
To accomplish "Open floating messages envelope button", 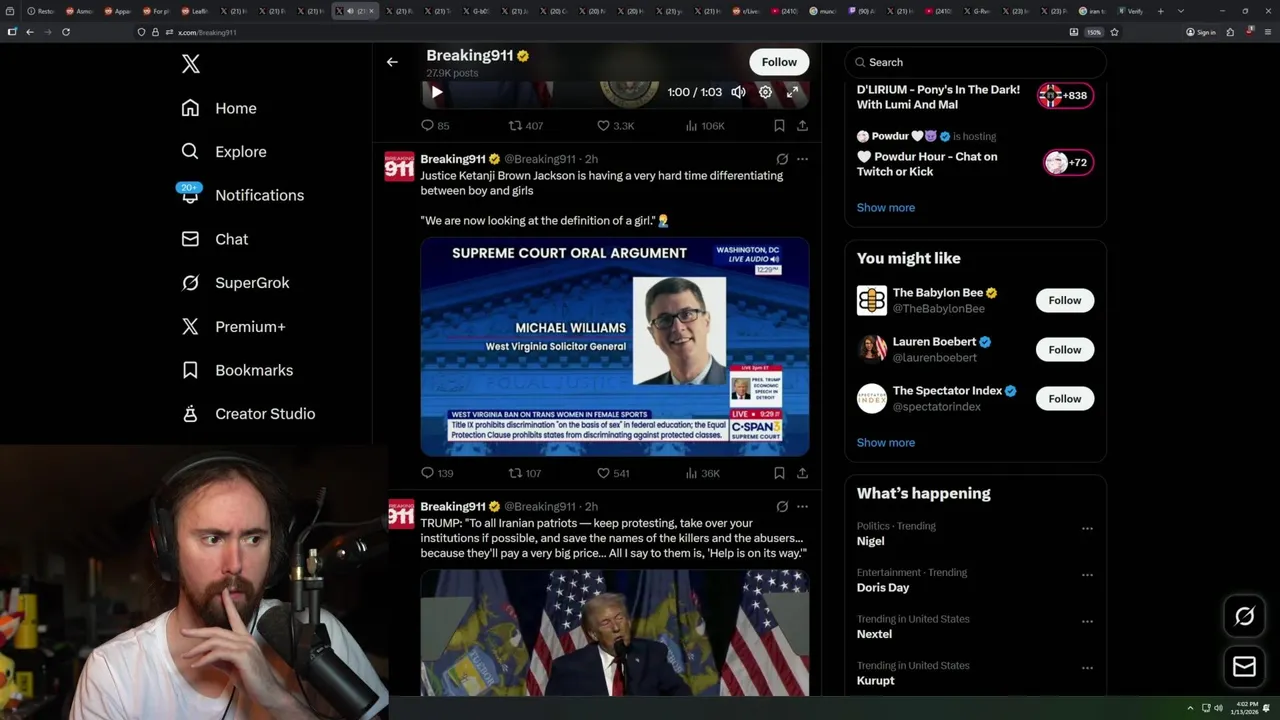I will click(1244, 667).
